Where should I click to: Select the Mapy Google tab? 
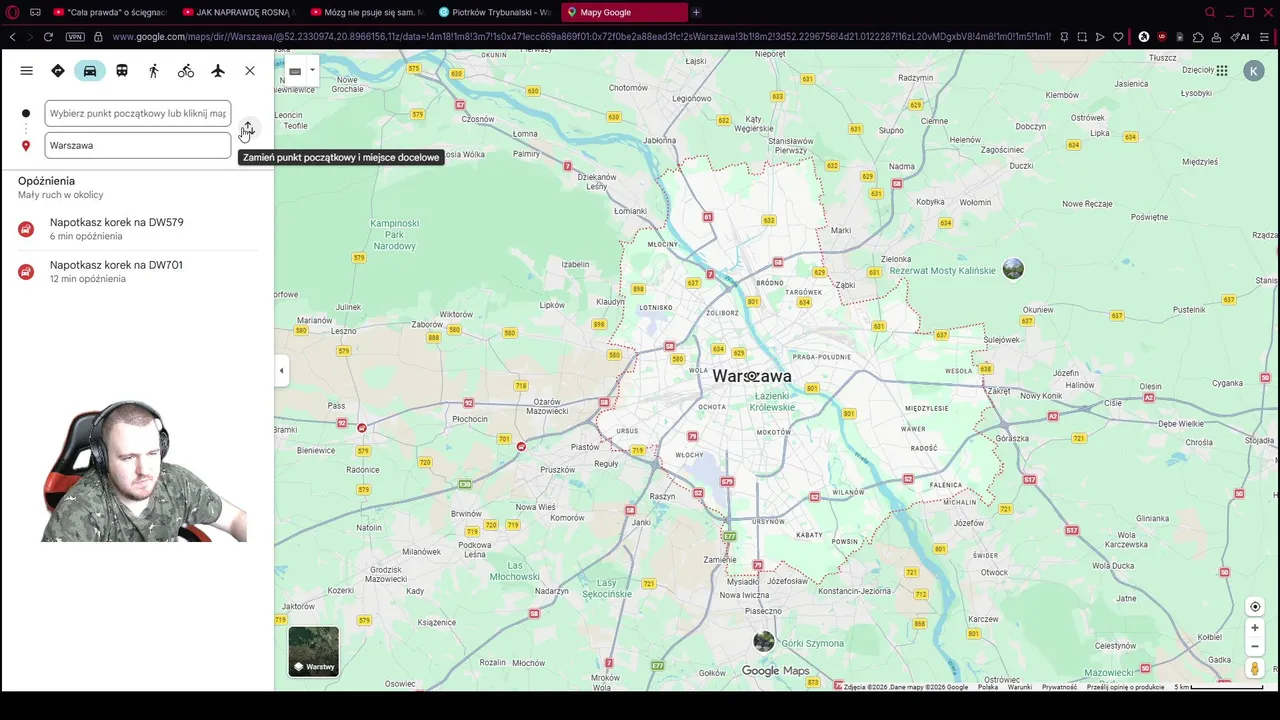tap(624, 12)
